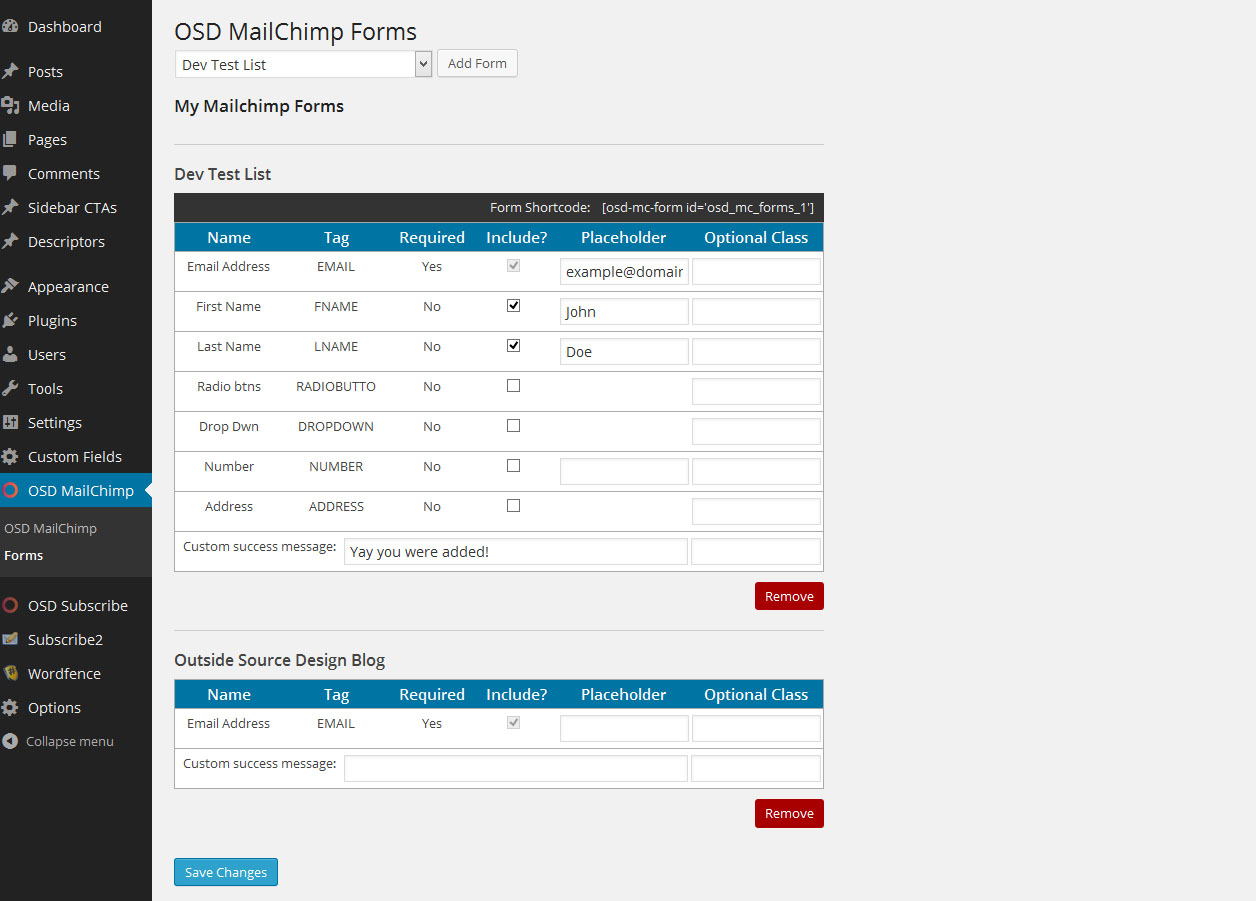Click Optional Class field for Address row
The image size is (1256, 901).
(x=756, y=511)
